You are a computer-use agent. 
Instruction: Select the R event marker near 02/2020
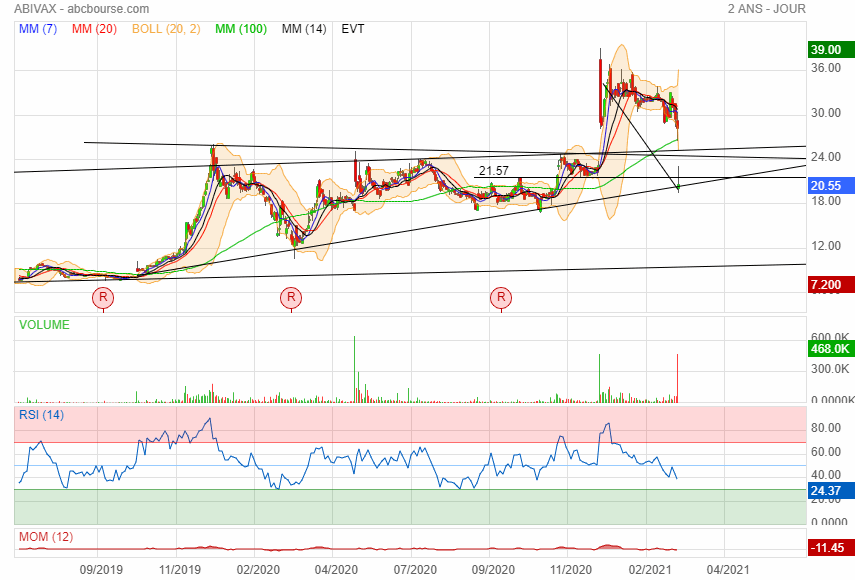(x=291, y=298)
